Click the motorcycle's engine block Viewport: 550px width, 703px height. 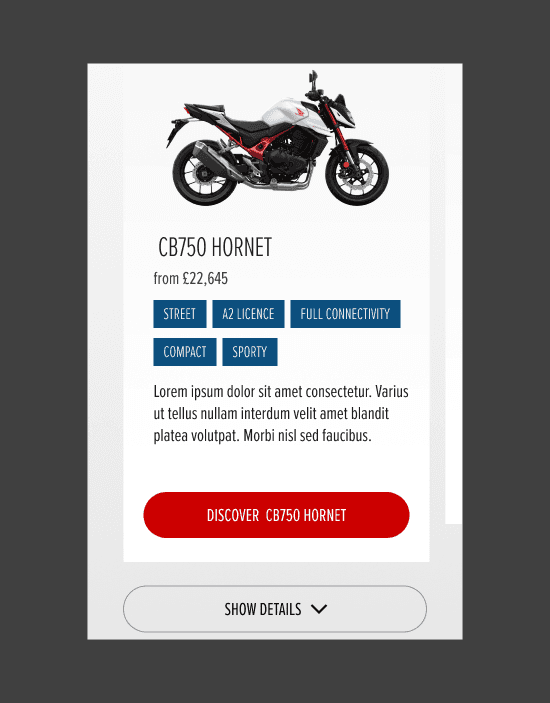click(289, 150)
